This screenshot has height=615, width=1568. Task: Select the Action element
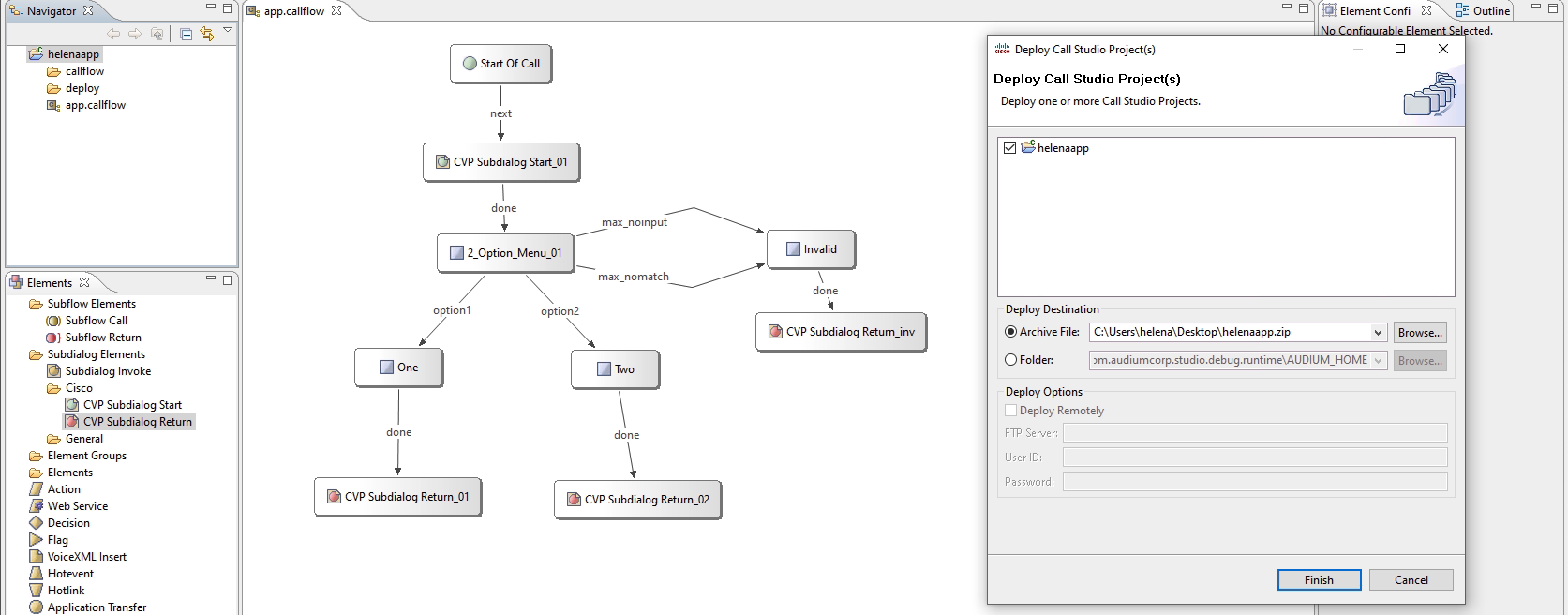tap(54, 489)
